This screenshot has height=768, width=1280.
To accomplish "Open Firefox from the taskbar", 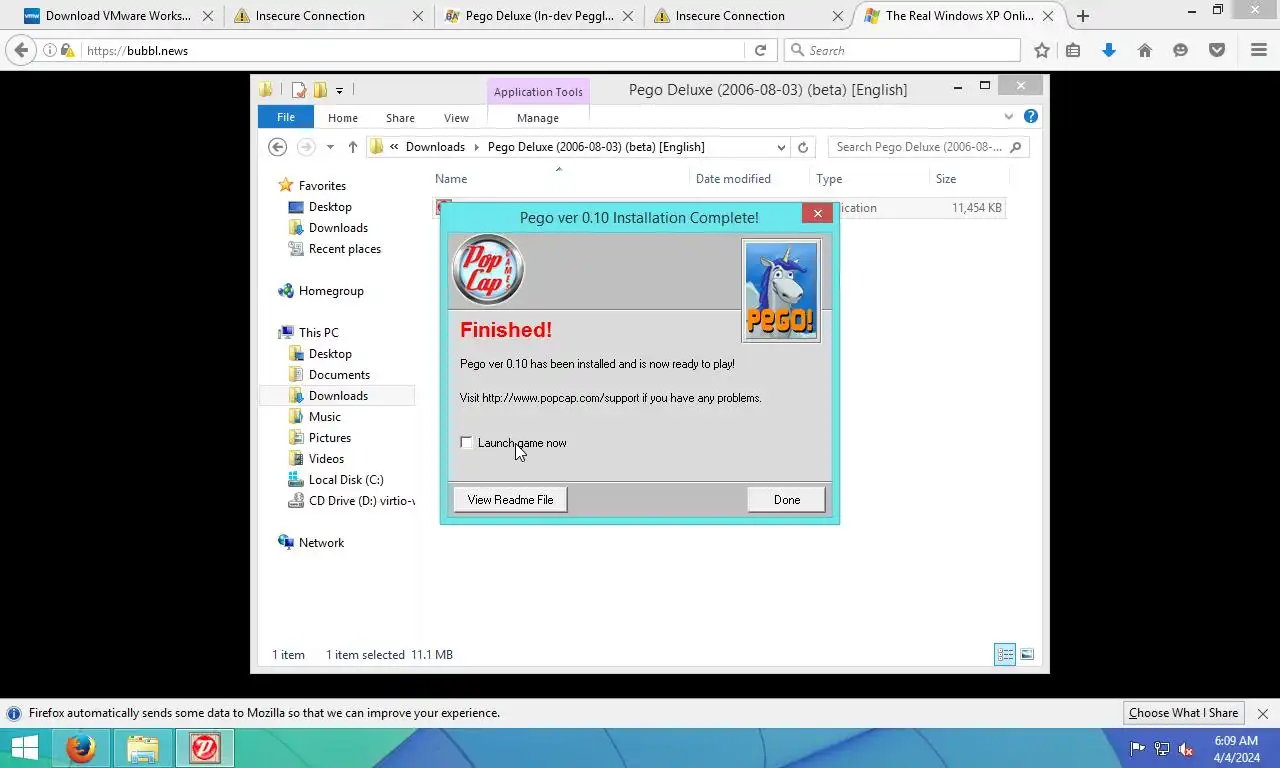I will point(81,748).
